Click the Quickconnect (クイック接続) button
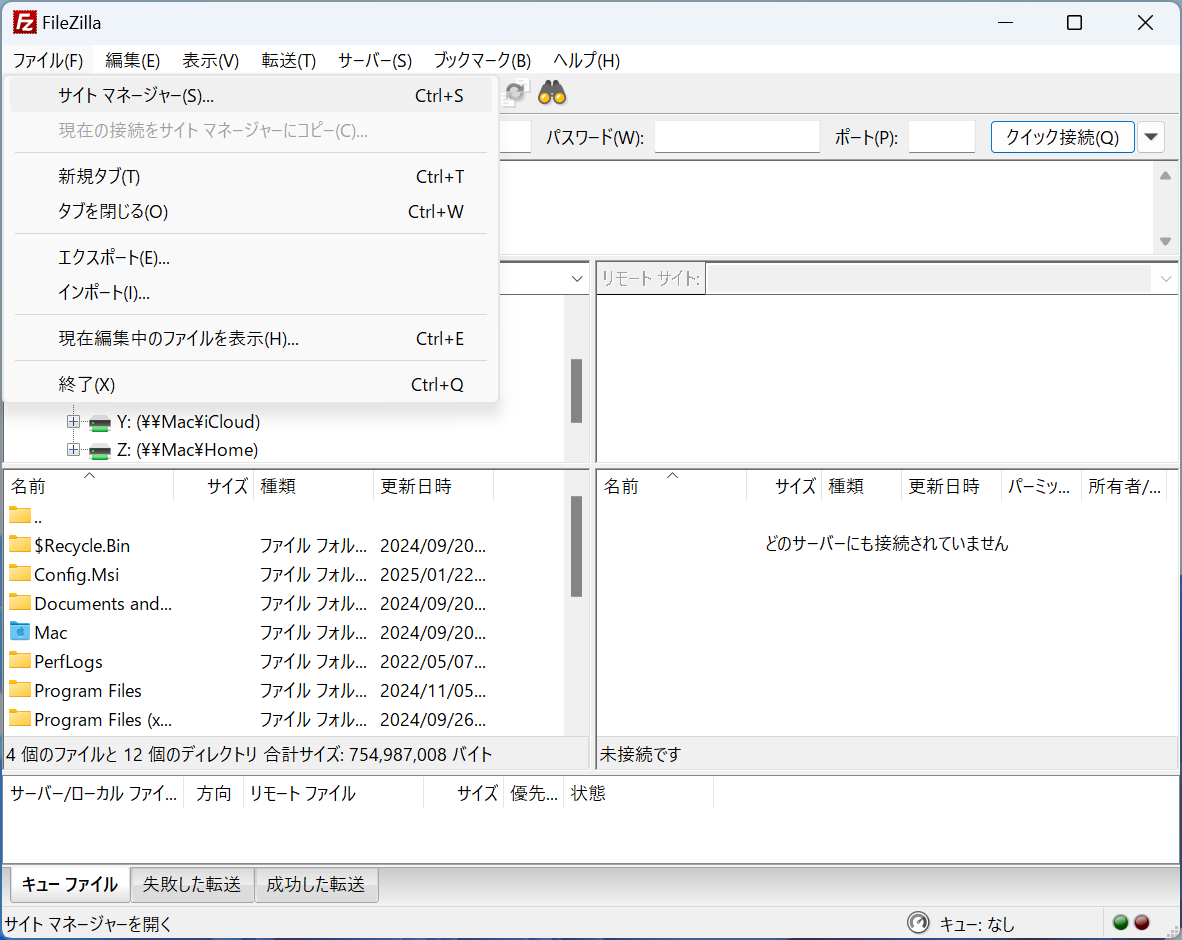Screen dimensions: 1182x940 pos(1062,137)
